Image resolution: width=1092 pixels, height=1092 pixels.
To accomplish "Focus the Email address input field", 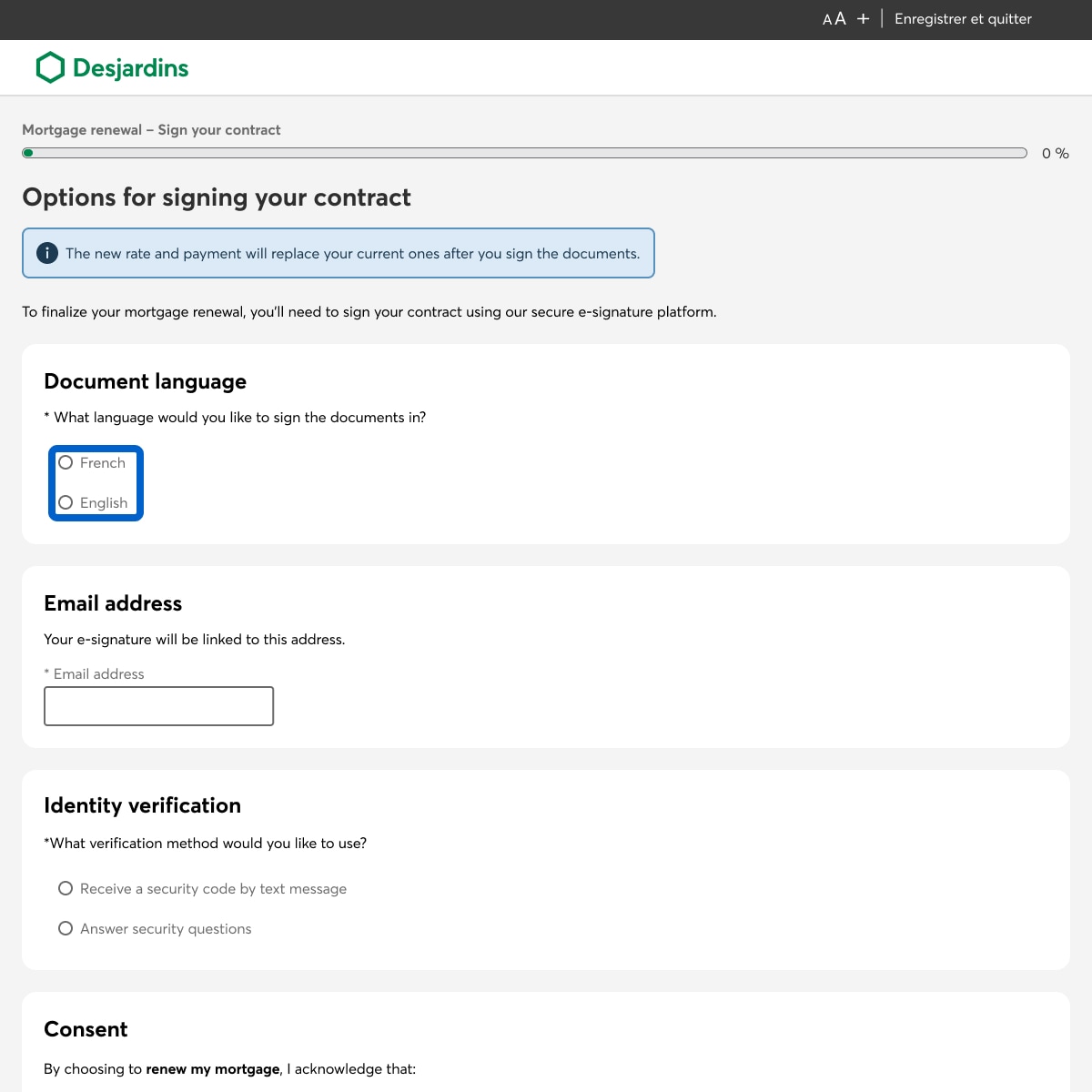I will pos(158,706).
